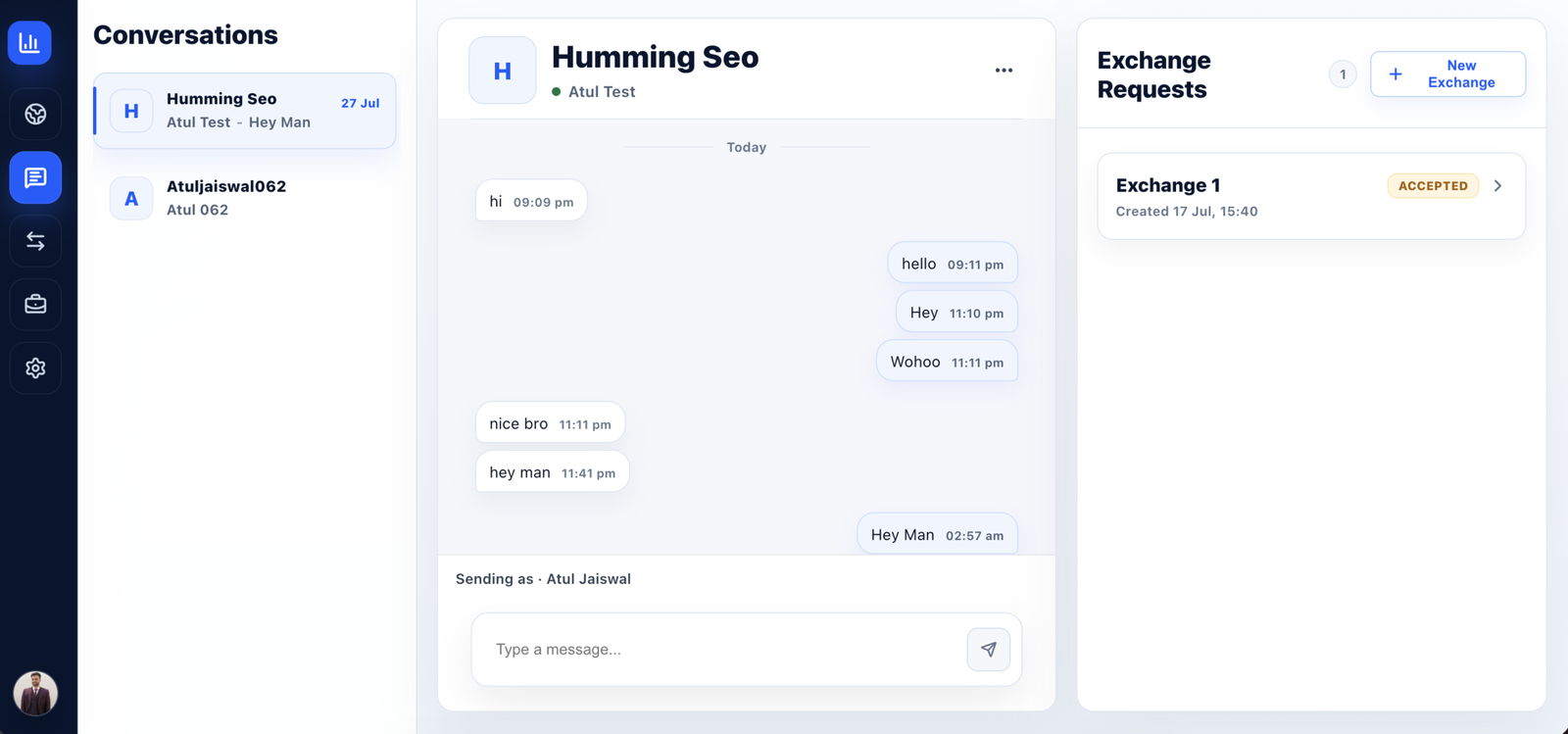Image resolution: width=1568 pixels, height=734 pixels.
Task: Click the exchange requests count badge
Action: 1343,74
